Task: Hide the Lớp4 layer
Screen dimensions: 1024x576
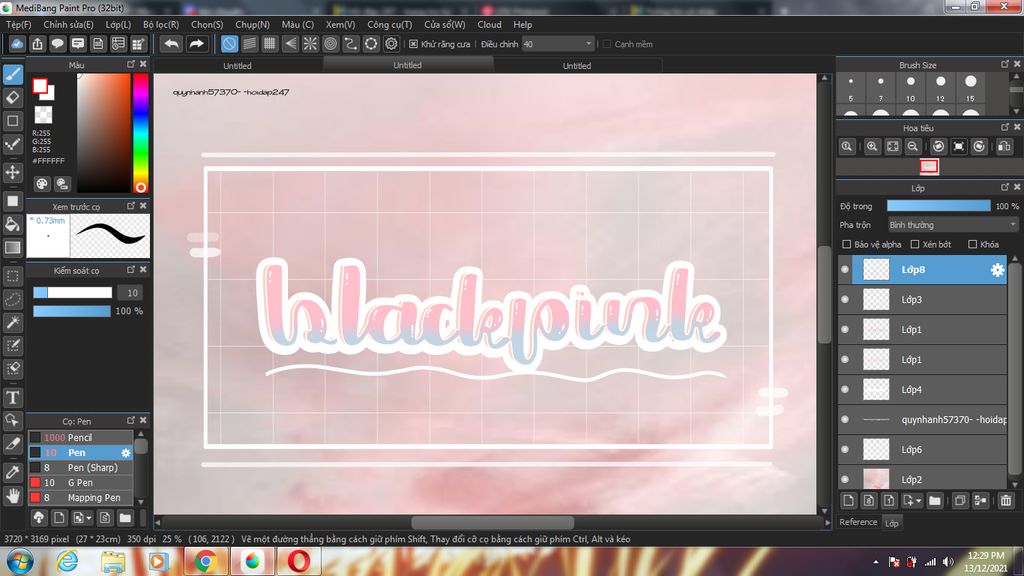Action: [x=845, y=389]
